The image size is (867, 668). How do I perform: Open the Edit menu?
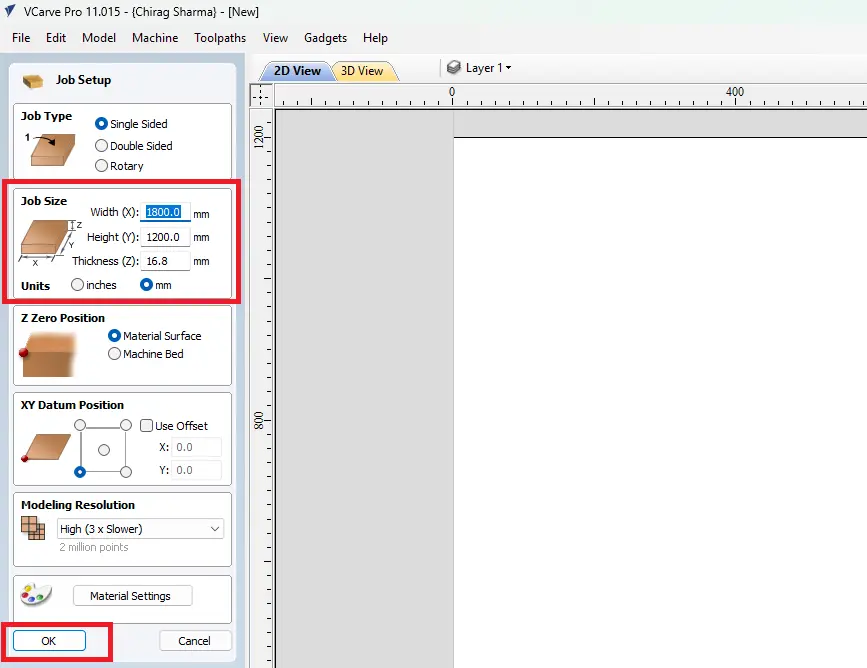tap(56, 38)
